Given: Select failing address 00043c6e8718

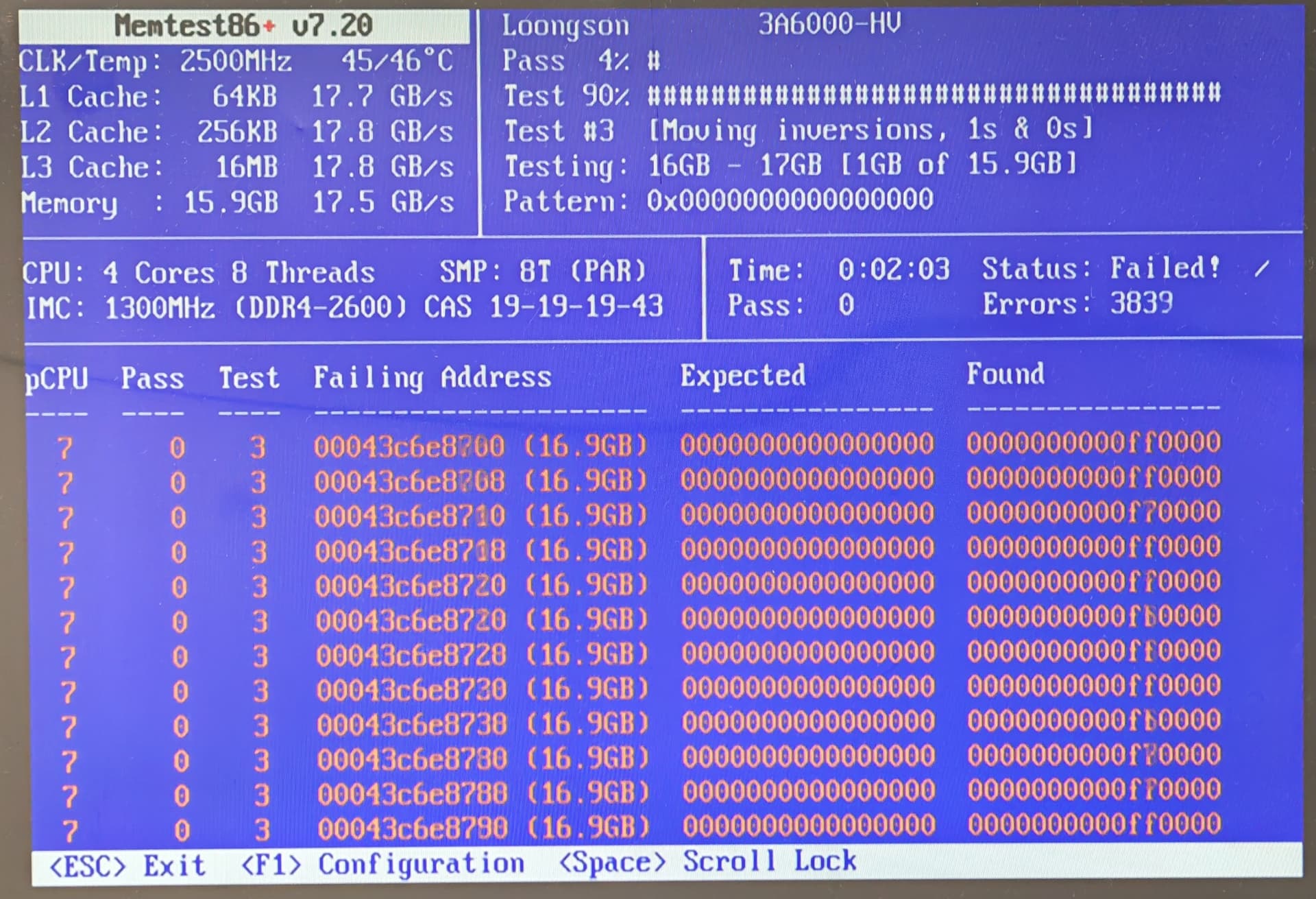Looking at the screenshot, I should 411,551.
